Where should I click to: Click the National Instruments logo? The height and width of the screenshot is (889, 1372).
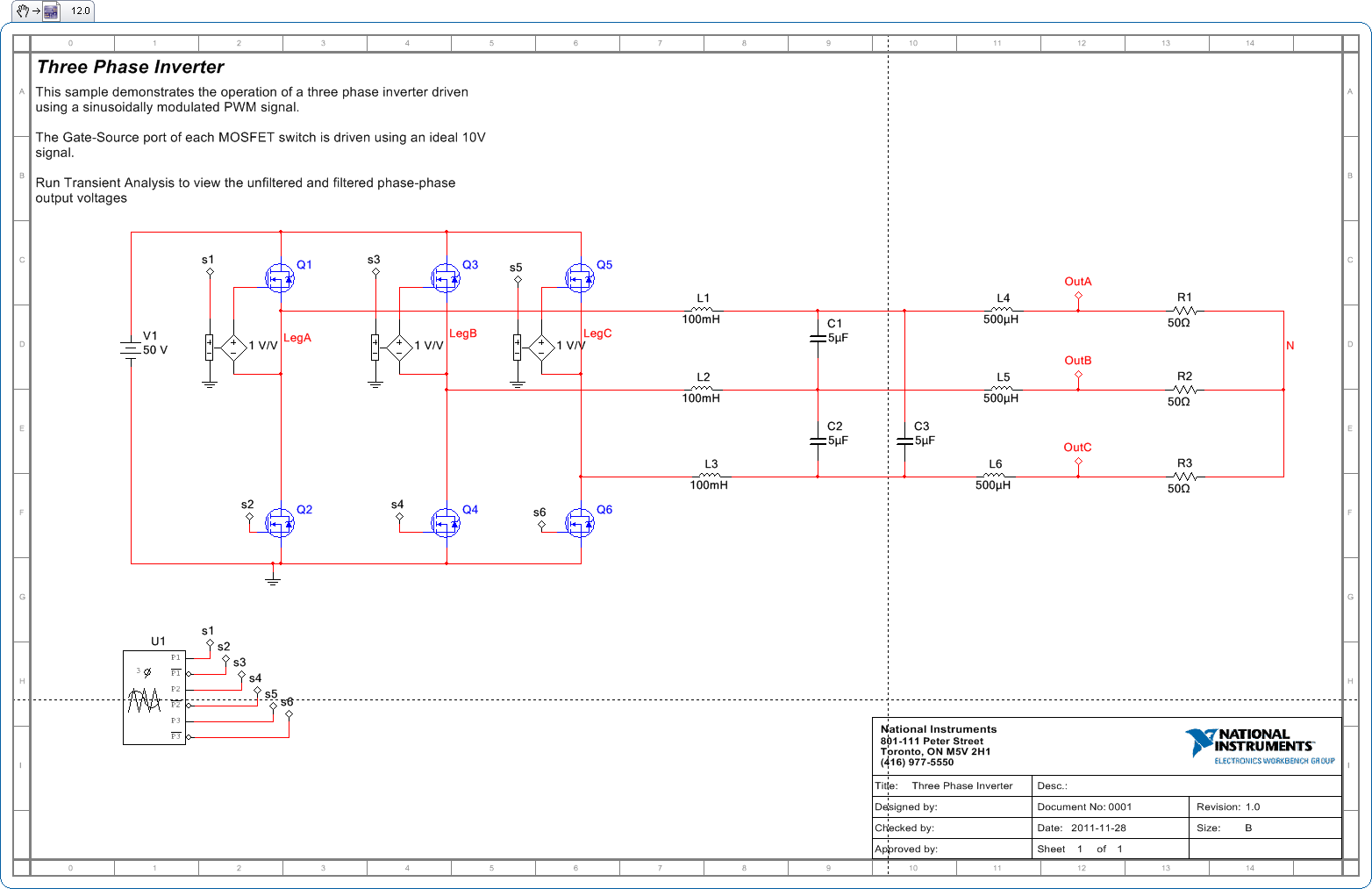pos(1260,746)
